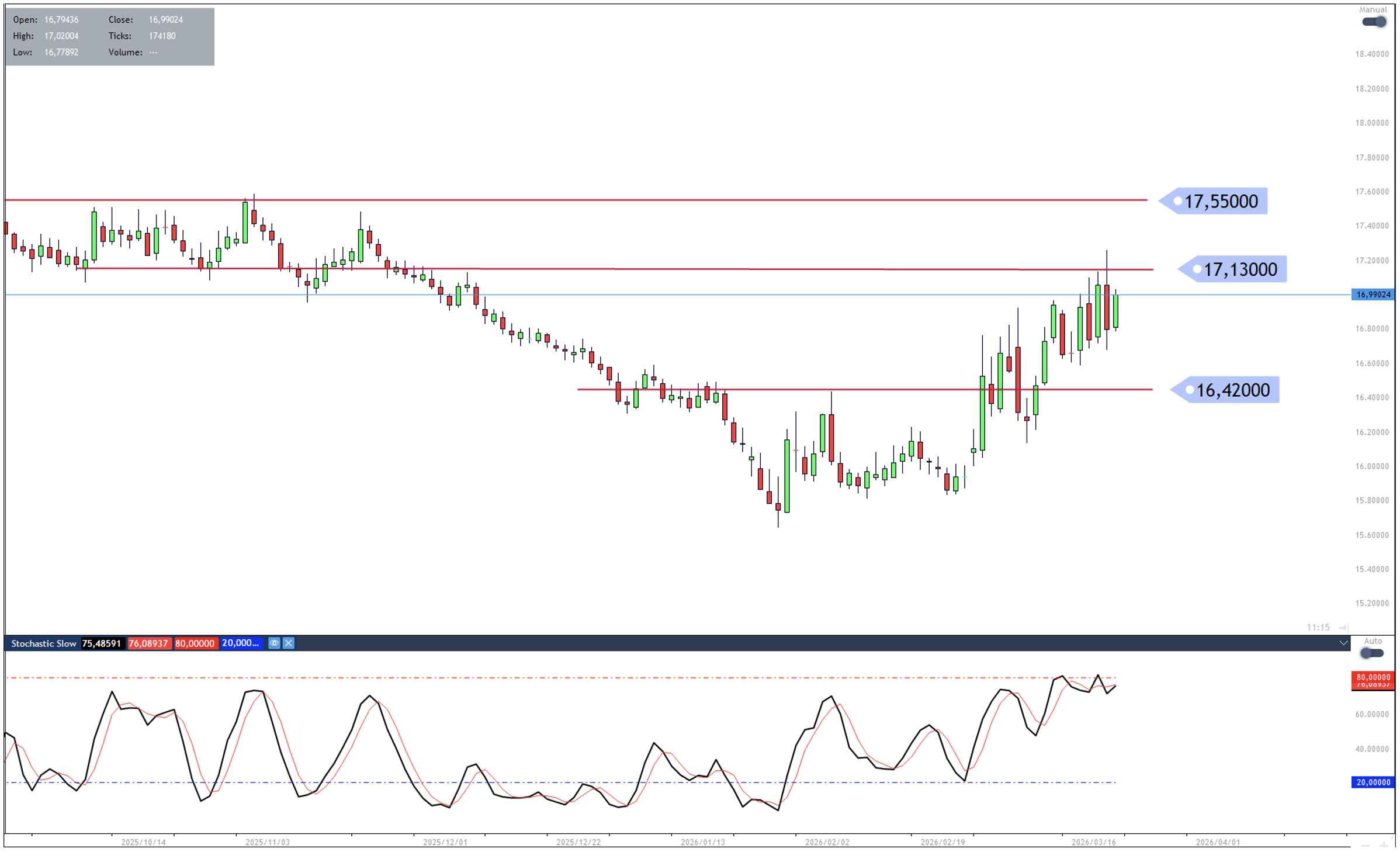Click the Stochastic Slow indicator title
The width and height of the screenshot is (1400, 852).
[43, 643]
